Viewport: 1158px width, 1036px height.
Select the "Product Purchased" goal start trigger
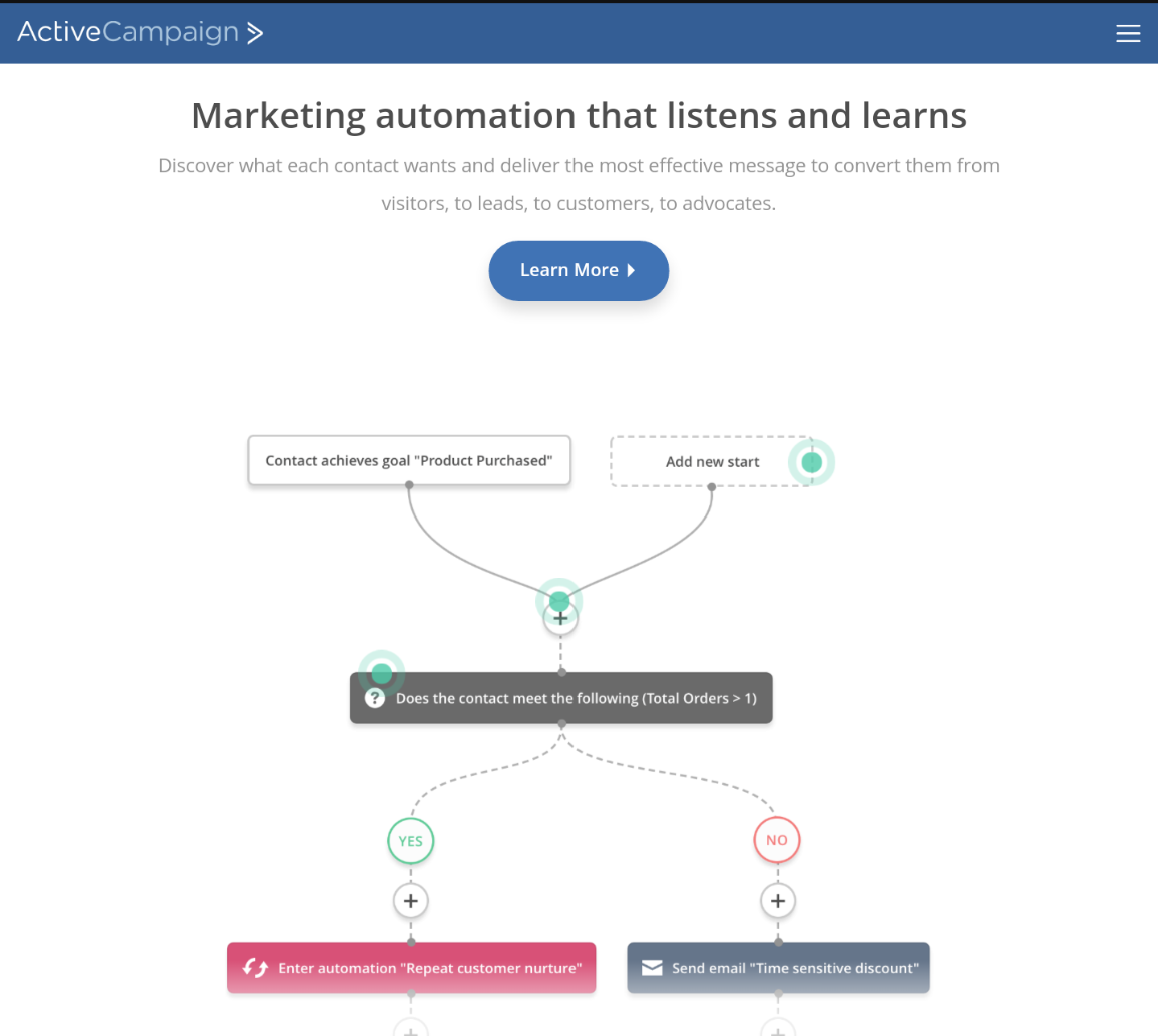point(409,460)
